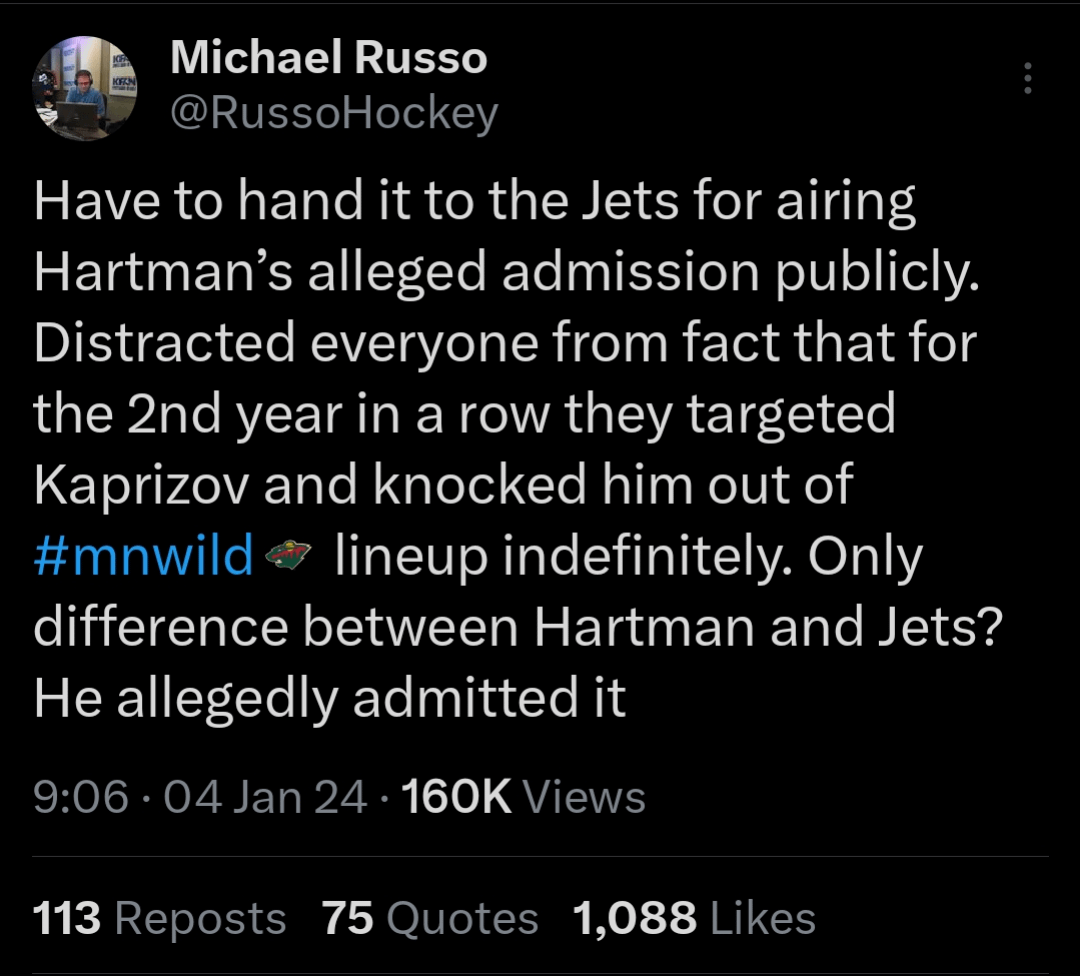Open Michael Russo's profile picture

pos(85,88)
